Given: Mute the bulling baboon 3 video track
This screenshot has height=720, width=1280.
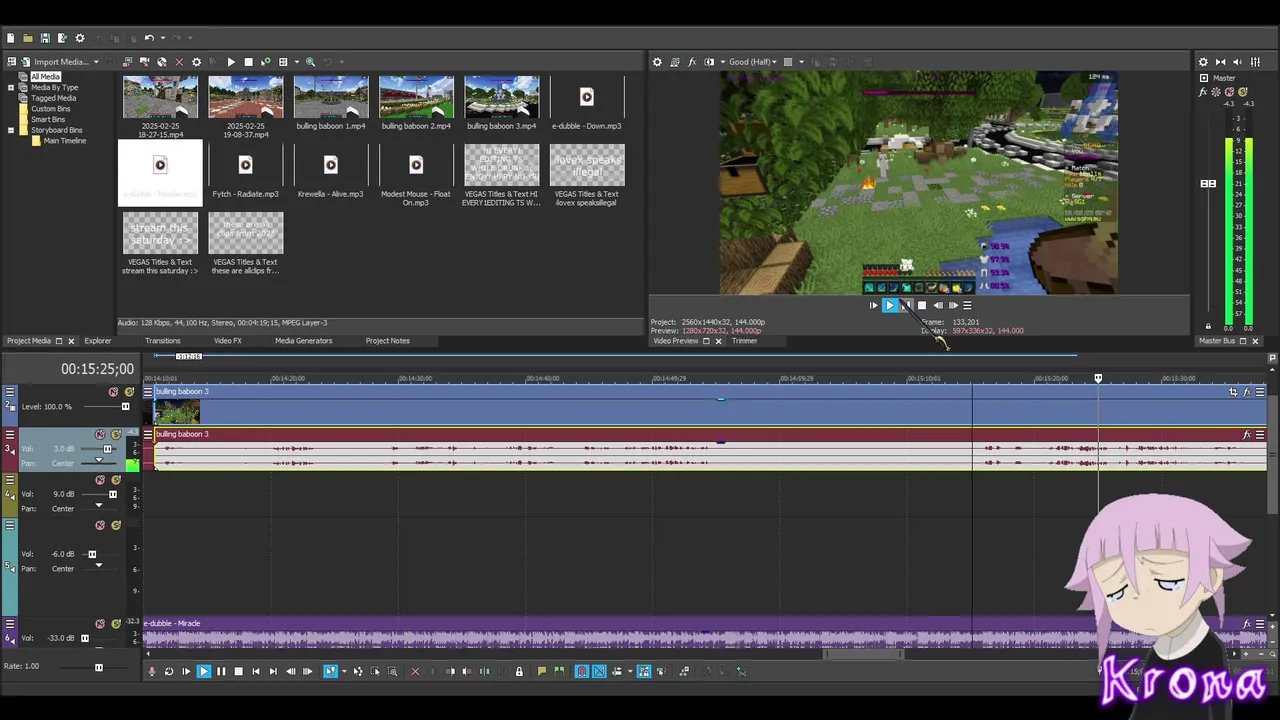Looking at the screenshot, I should point(113,392).
